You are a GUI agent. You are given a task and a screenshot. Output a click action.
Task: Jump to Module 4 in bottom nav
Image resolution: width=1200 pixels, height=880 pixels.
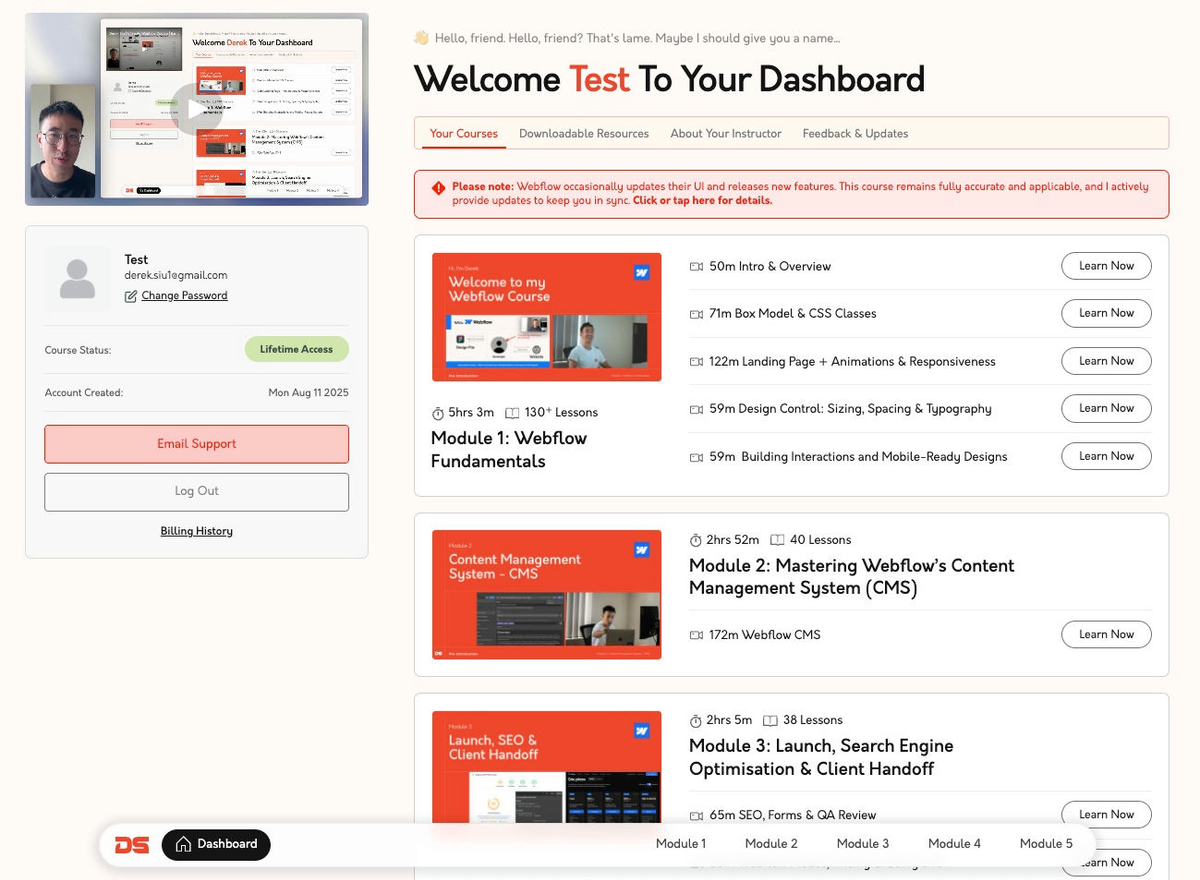pos(954,844)
